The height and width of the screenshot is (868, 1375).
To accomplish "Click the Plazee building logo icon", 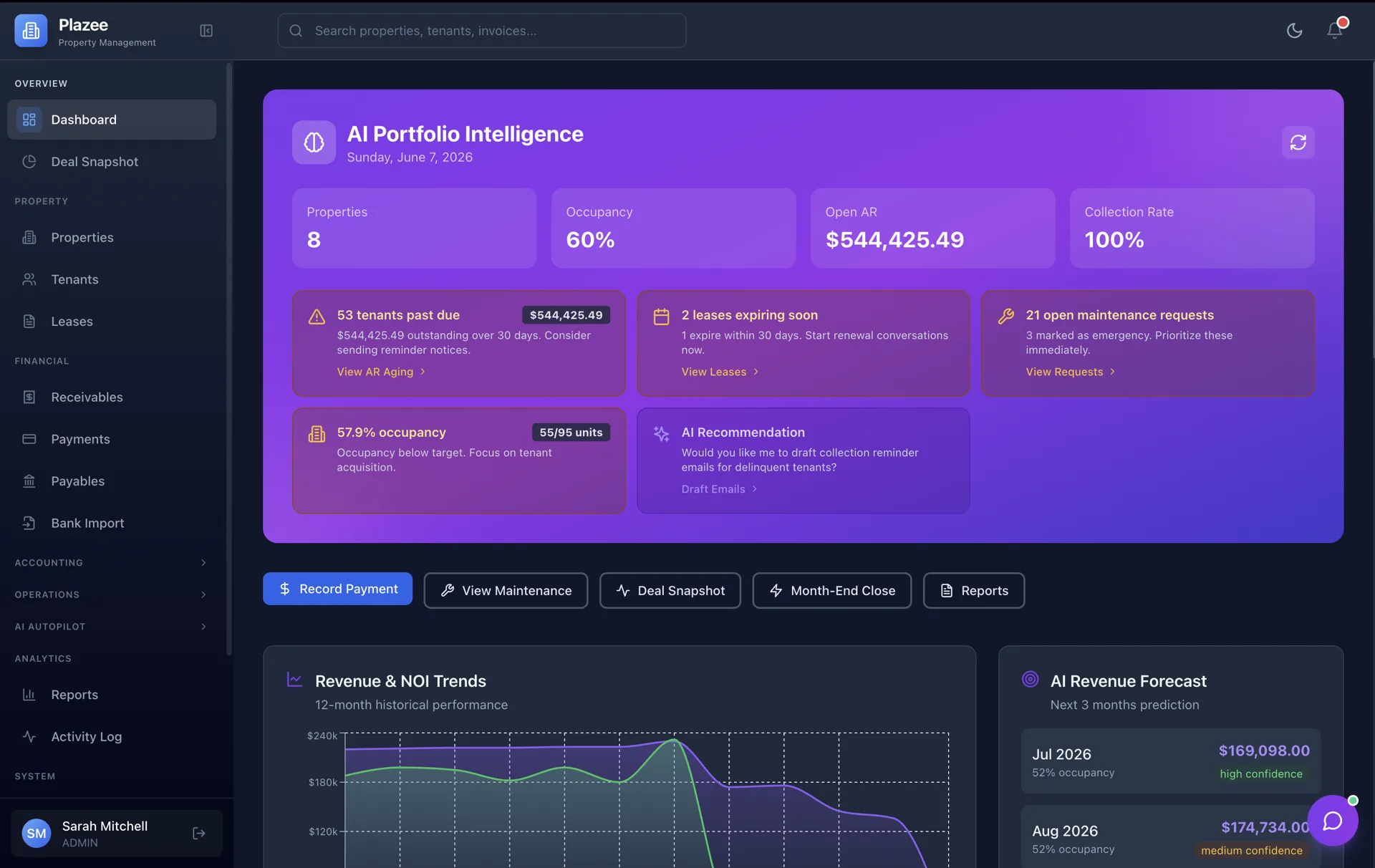I will tap(31, 31).
